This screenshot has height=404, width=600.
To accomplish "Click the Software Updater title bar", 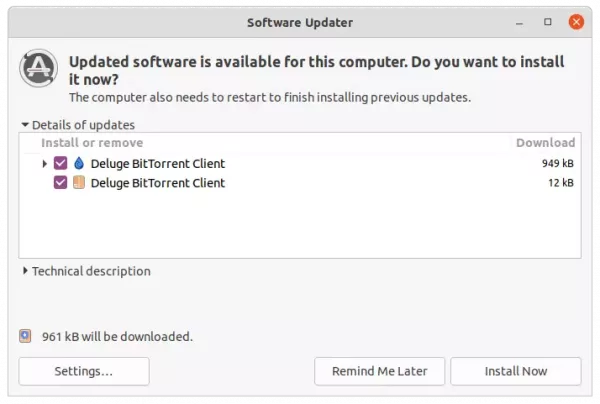I will tap(300, 22).
